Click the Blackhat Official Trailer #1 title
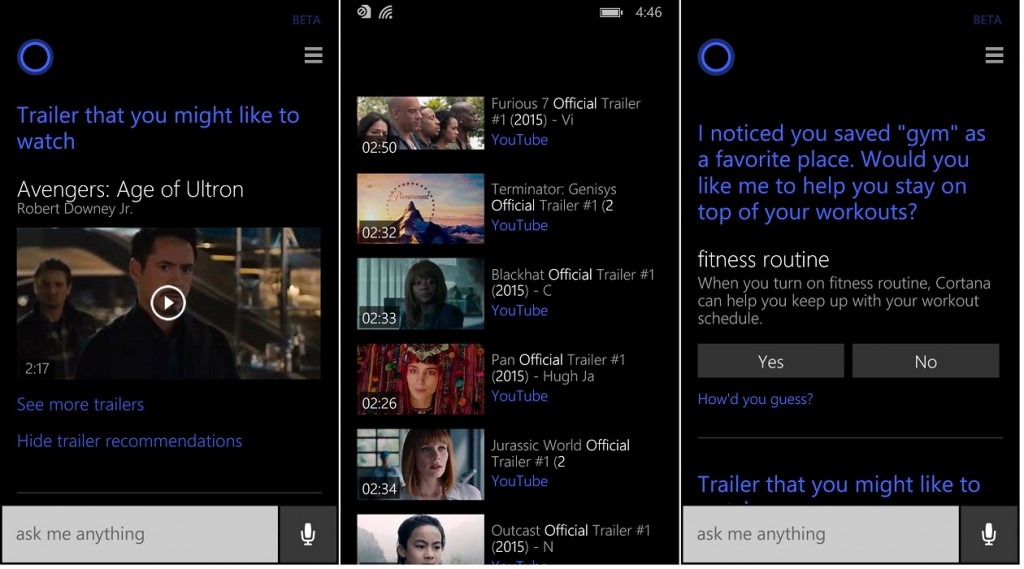The height and width of the screenshot is (569, 1024). click(x=573, y=283)
